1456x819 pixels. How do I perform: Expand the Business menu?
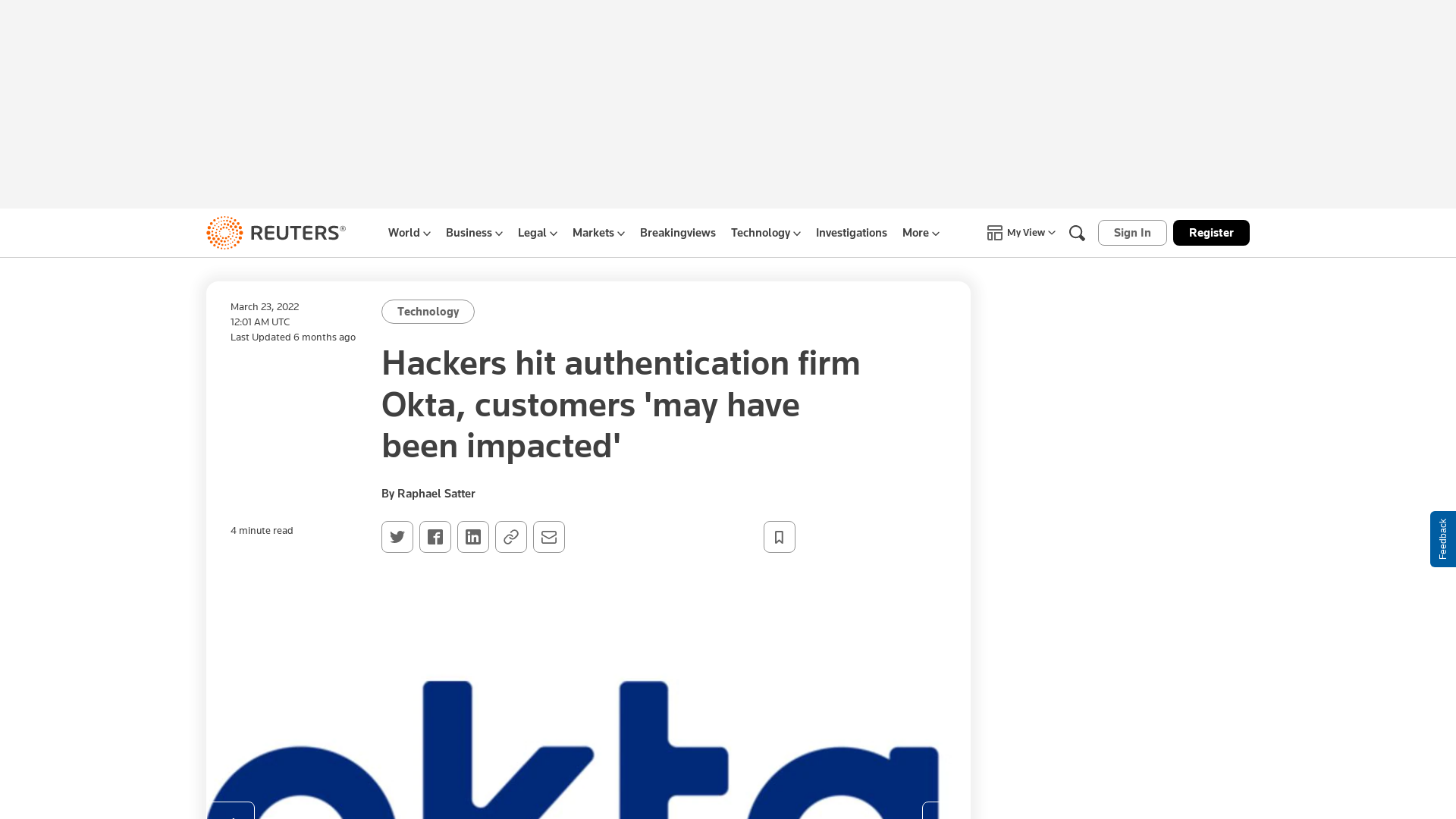click(474, 233)
